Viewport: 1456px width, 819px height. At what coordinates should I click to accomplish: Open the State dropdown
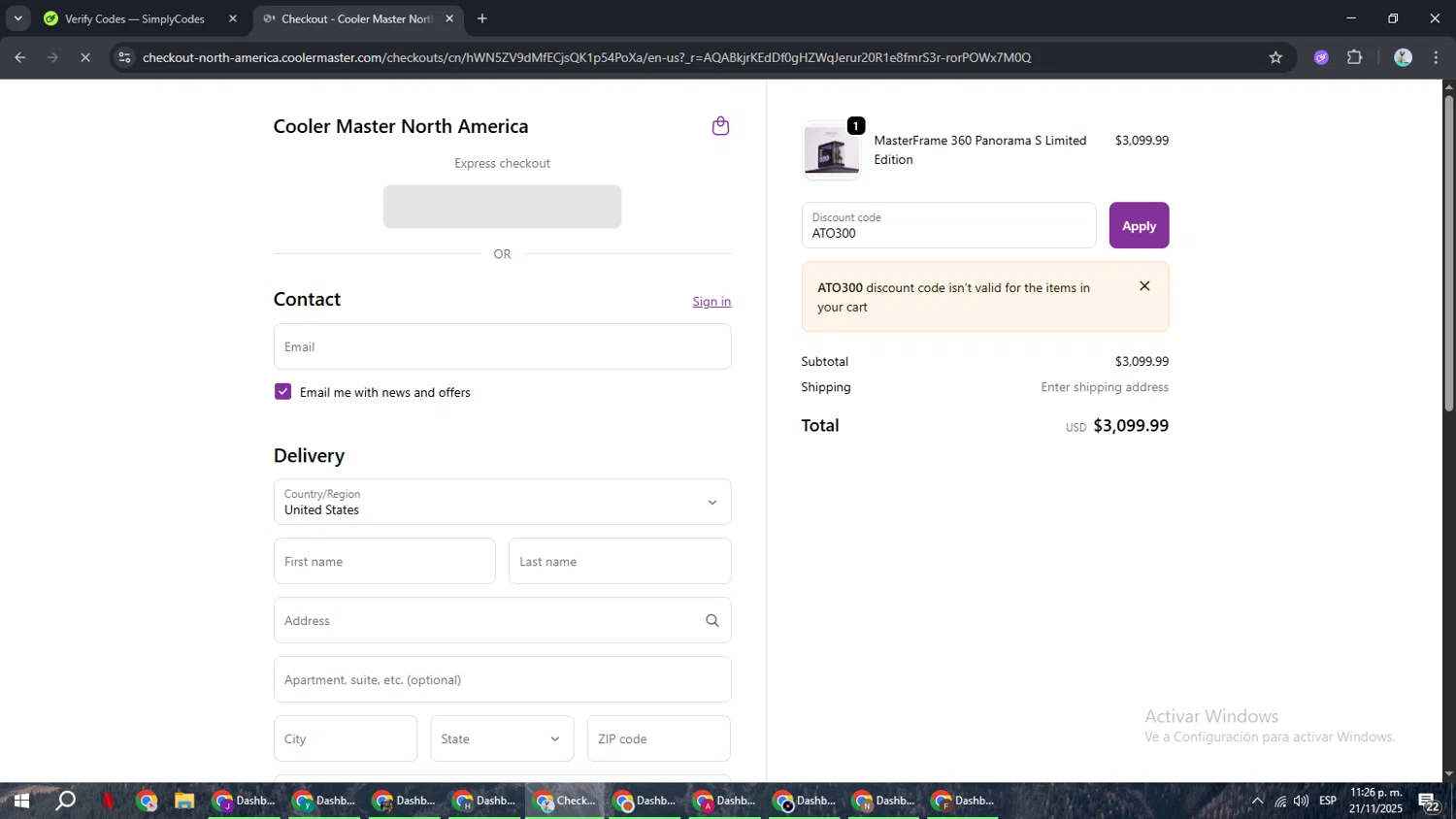click(x=502, y=738)
